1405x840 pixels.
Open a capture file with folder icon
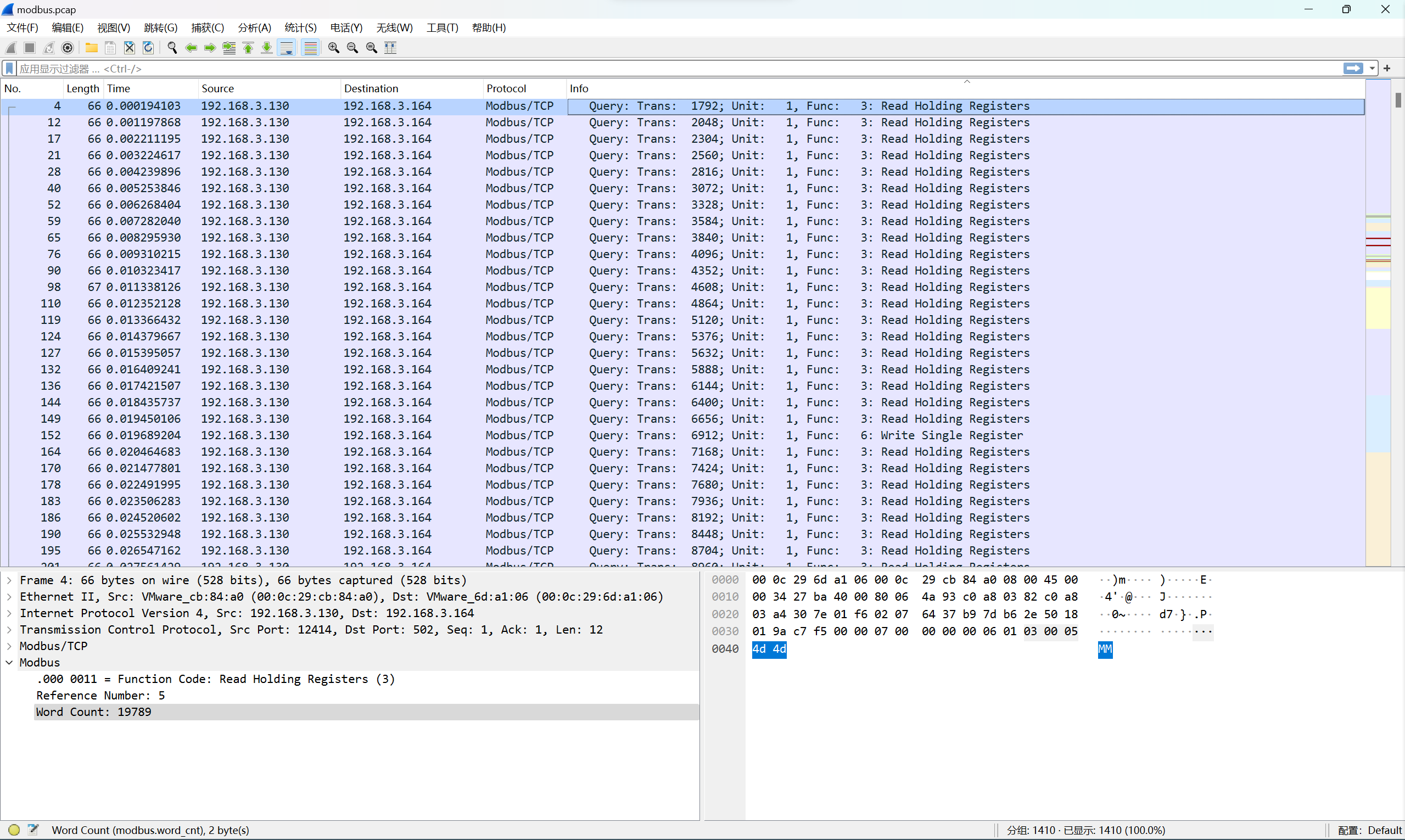[x=91, y=48]
